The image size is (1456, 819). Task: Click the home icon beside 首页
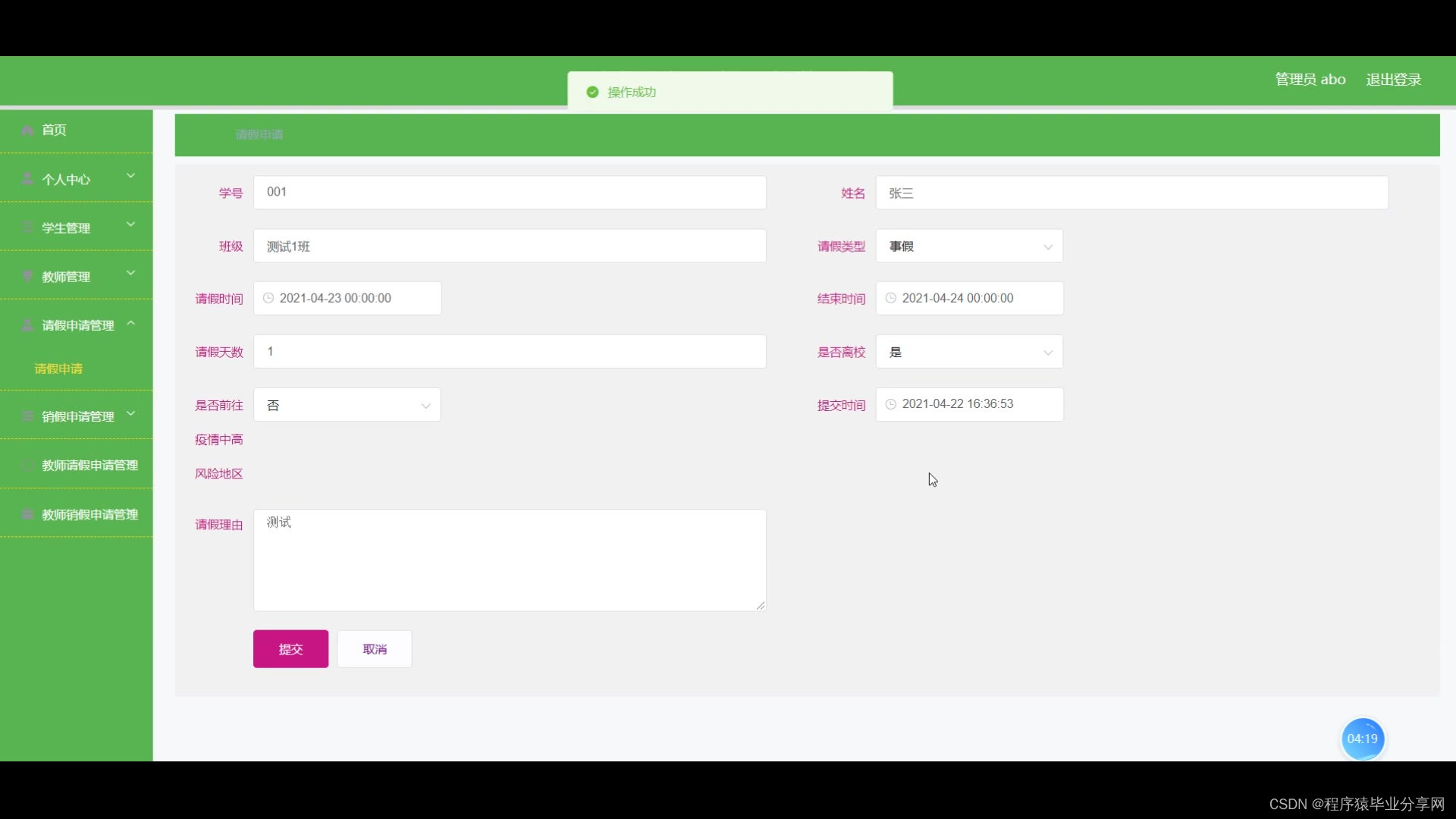tap(27, 130)
